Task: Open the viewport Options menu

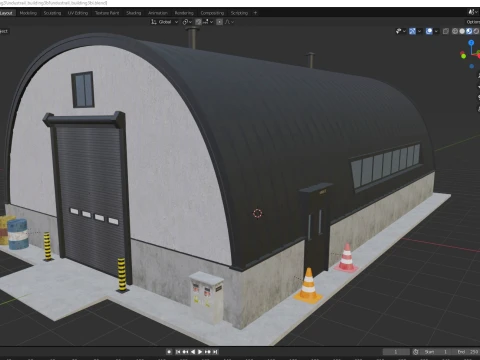Action: [x=473, y=22]
